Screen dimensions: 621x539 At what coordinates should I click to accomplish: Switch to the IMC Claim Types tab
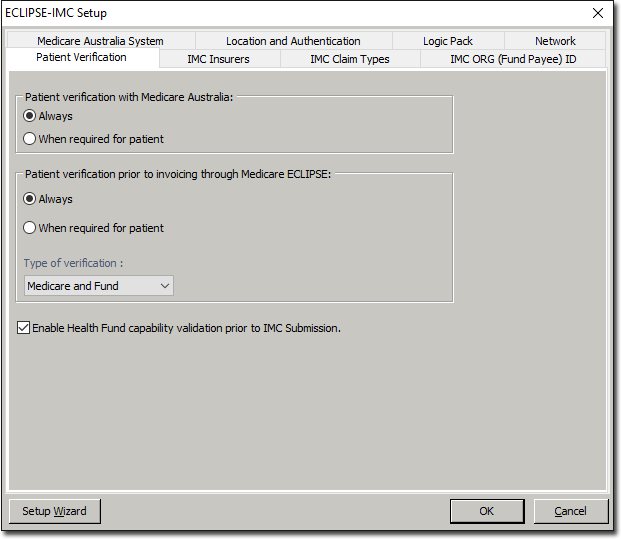350,59
